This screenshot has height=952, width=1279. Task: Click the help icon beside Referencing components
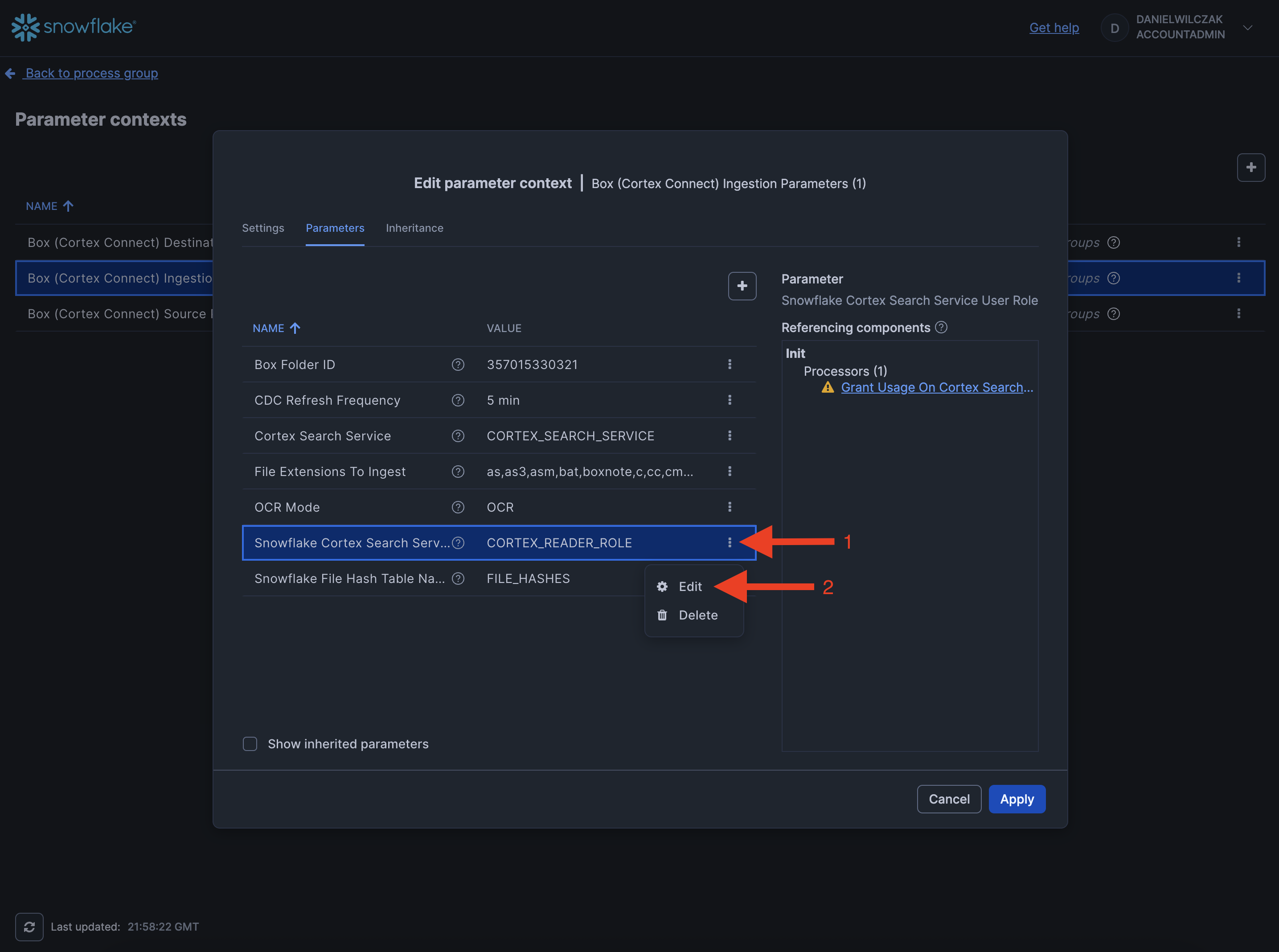click(x=941, y=327)
